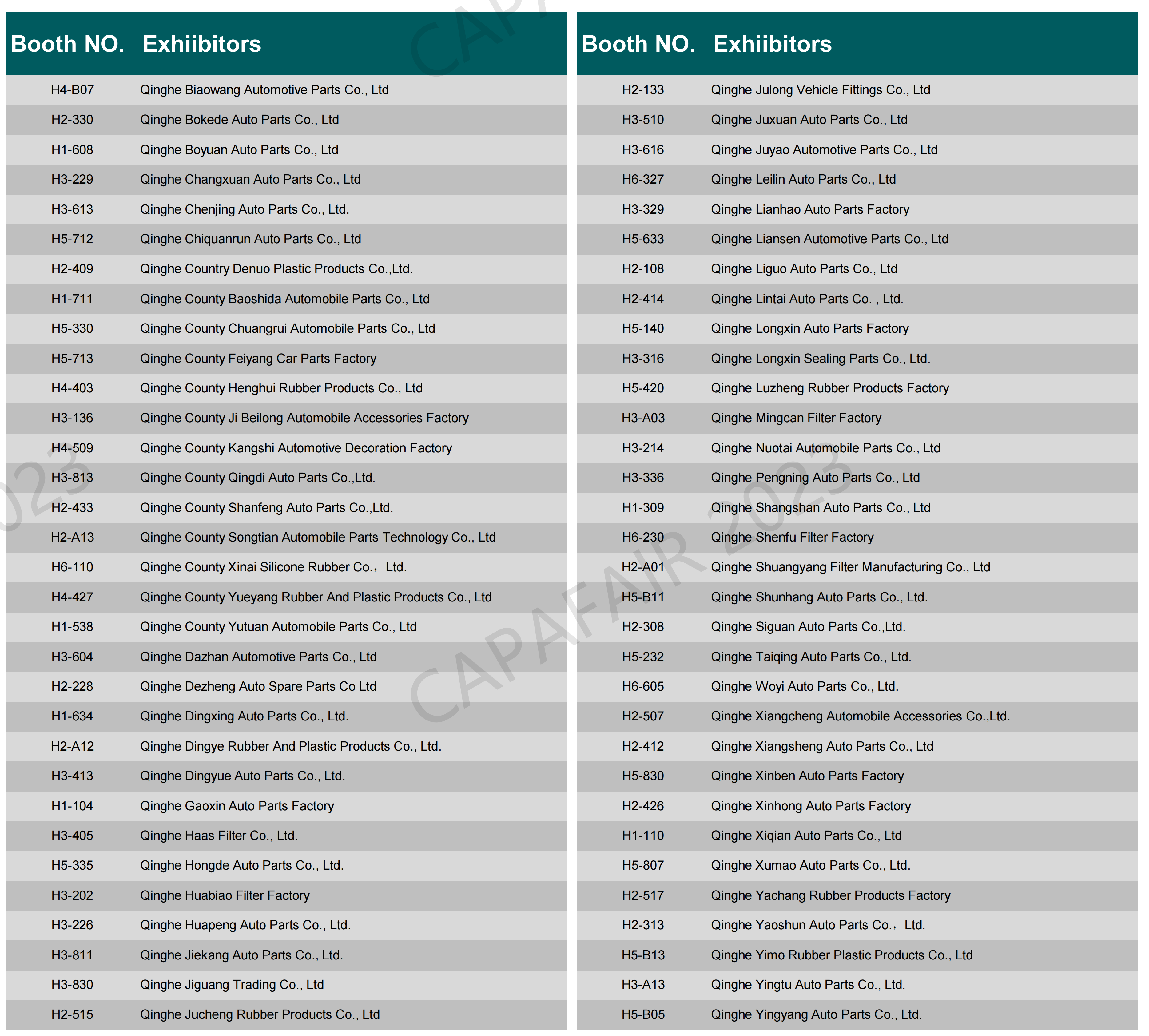Select Qinghe Longxin Sealing Parts Co., Ltd.
The width and height of the screenshot is (1149, 1036).
tap(821, 359)
